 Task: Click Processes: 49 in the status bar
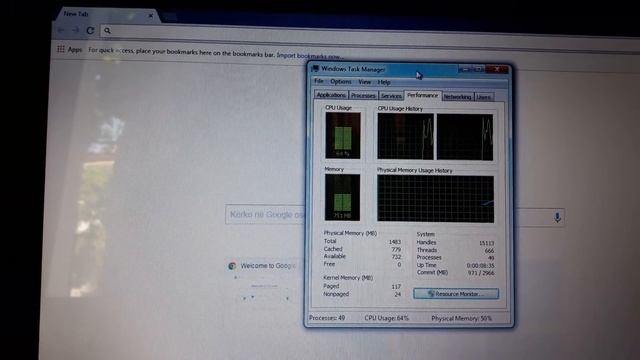(x=327, y=318)
